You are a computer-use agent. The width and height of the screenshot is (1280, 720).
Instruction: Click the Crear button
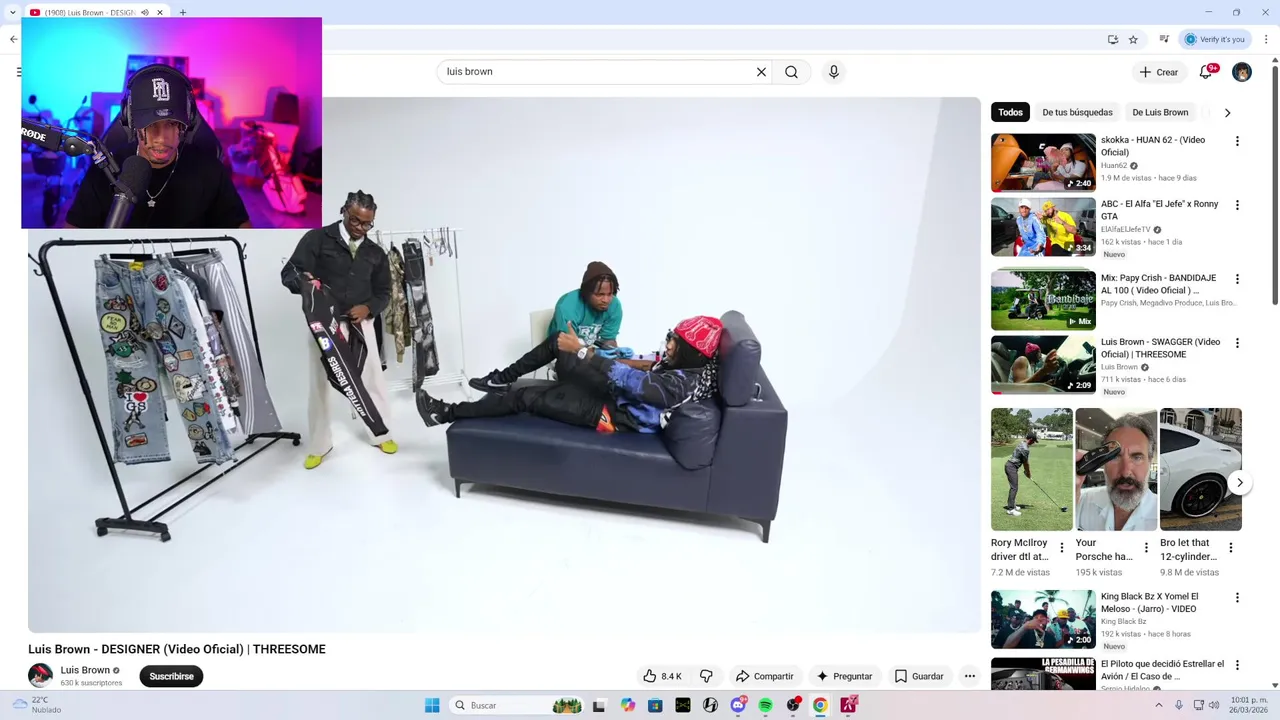pos(1159,72)
